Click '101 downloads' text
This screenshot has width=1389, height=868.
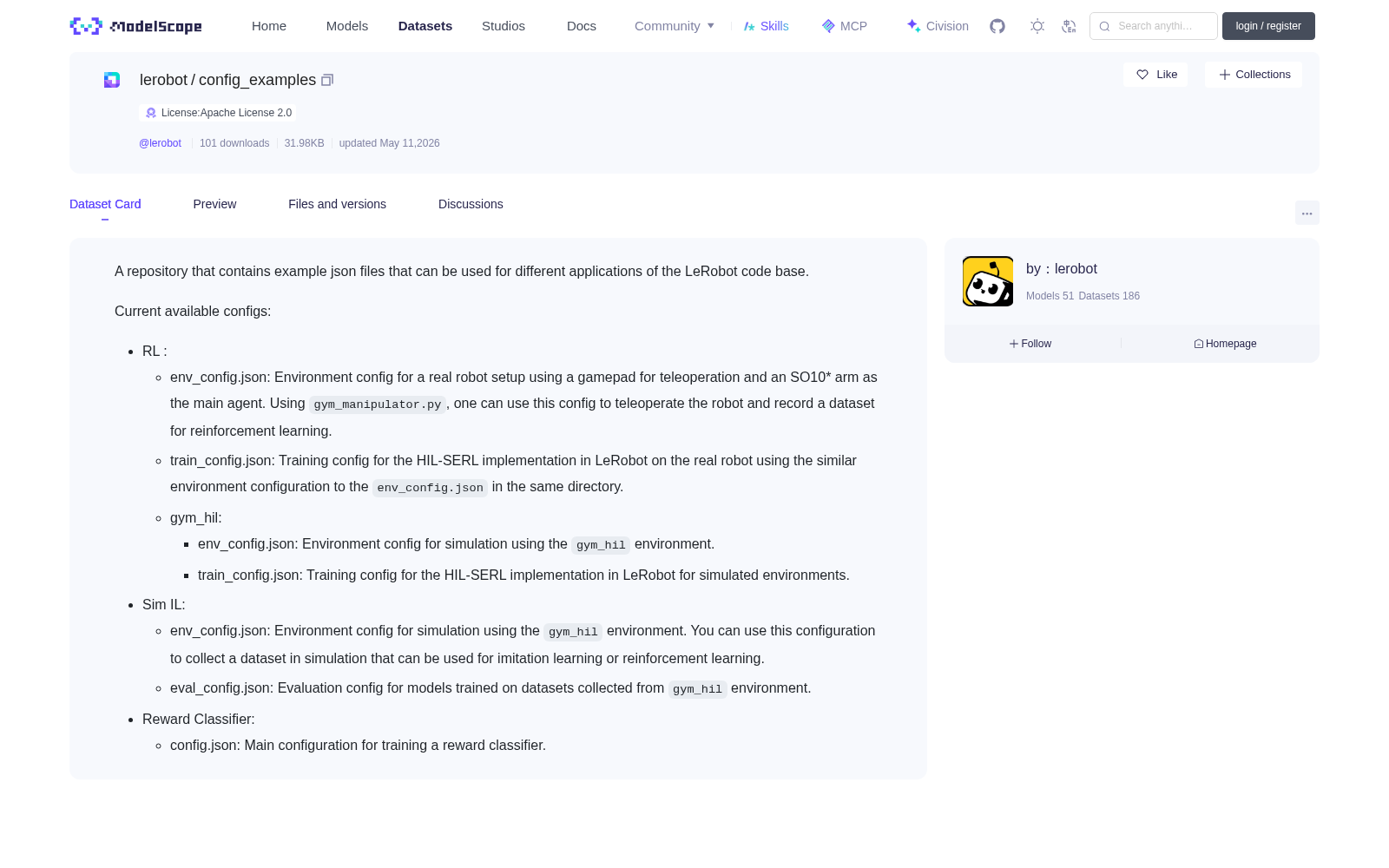234,143
